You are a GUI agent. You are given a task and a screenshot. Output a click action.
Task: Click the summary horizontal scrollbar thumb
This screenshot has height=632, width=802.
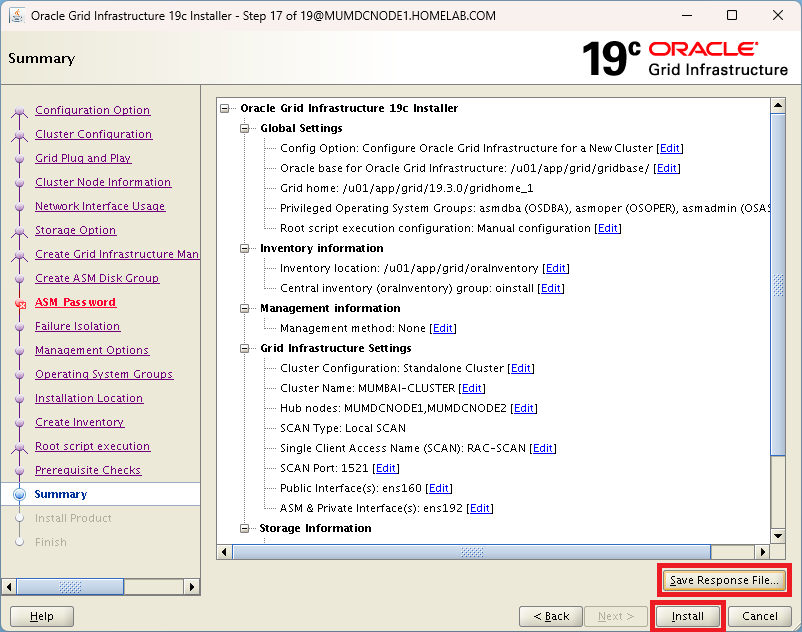(x=472, y=551)
